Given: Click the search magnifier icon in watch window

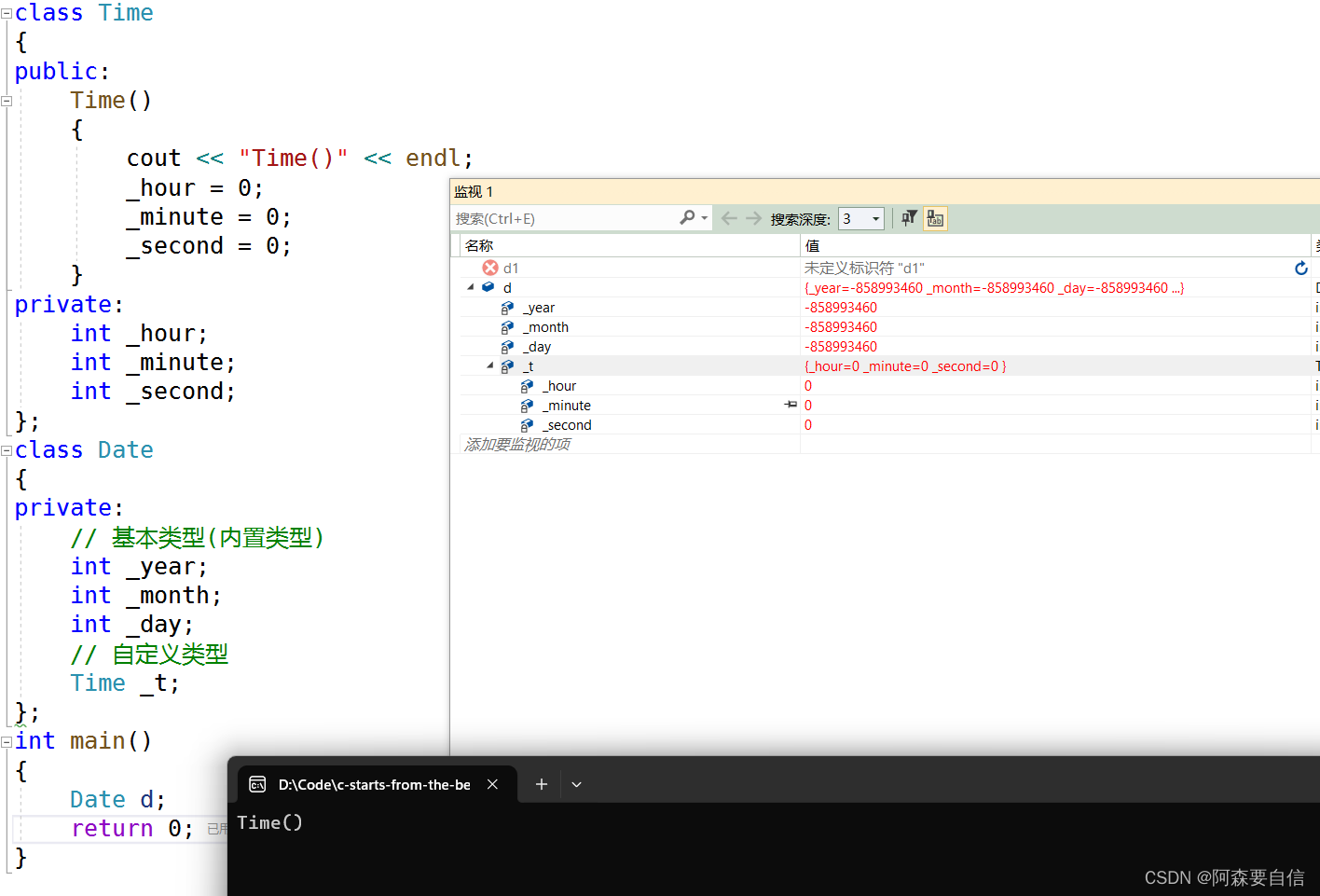Looking at the screenshot, I should pos(687,217).
